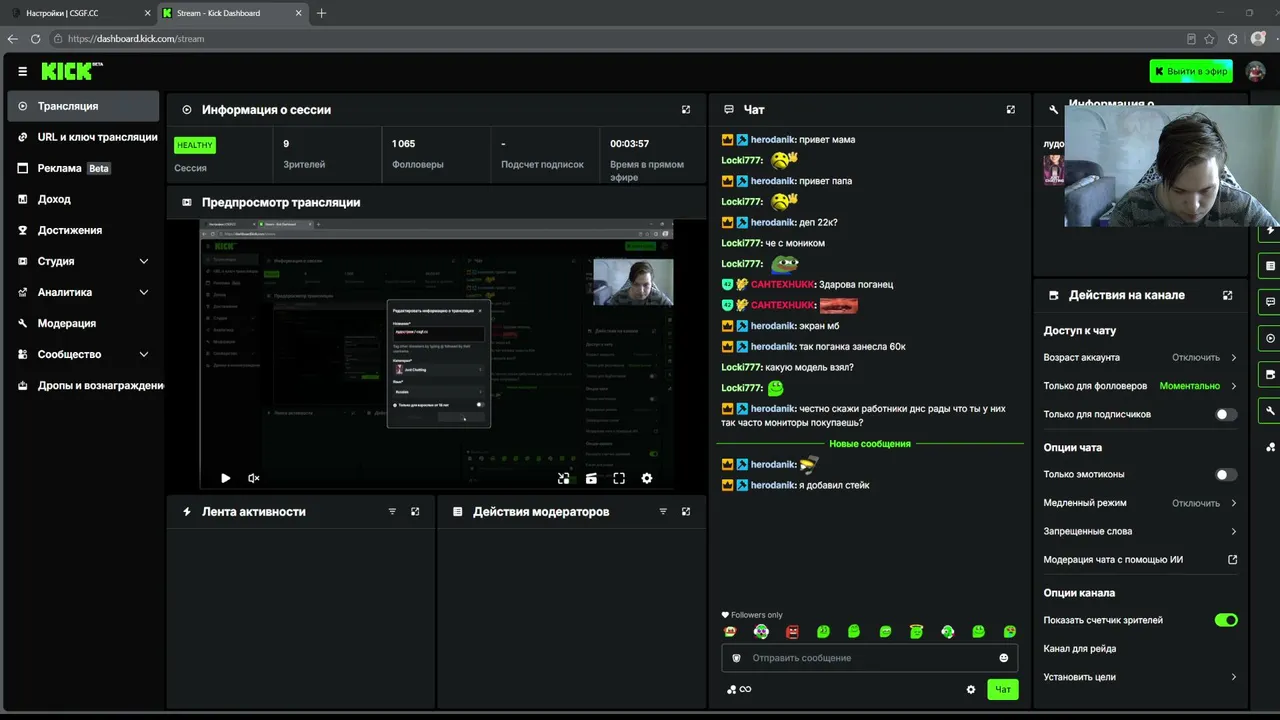Open a new browser tab
Image resolution: width=1280 pixels, height=720 pixels.
(321, 13)
